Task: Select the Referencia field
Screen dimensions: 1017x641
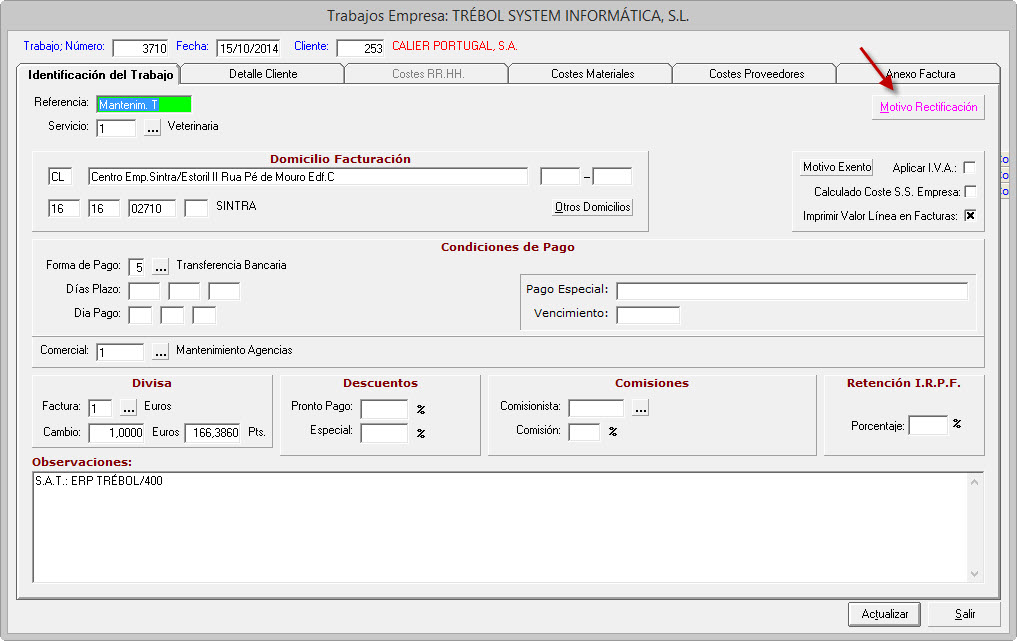Action: [144, 104]
